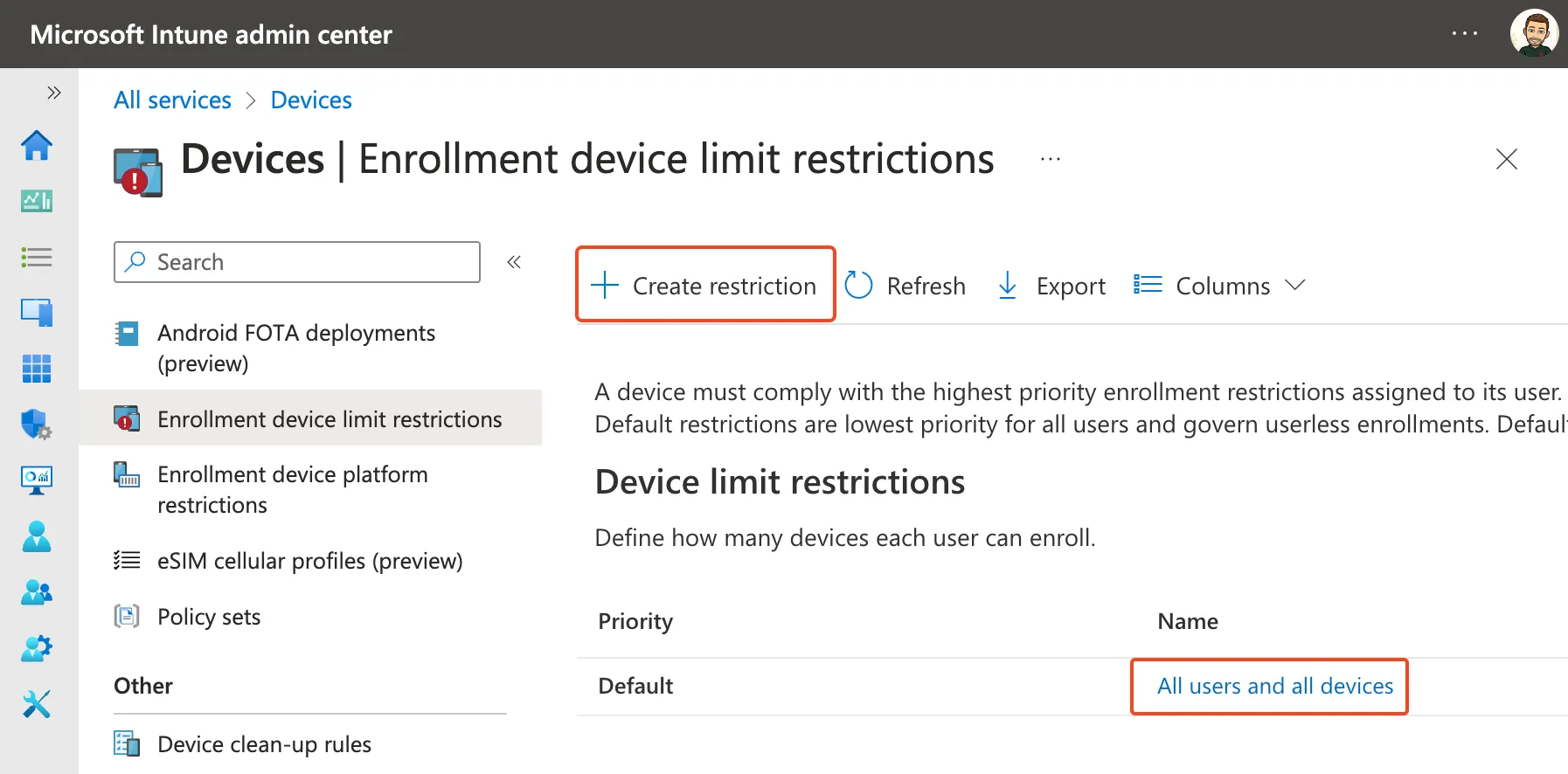Sort by the Priority column header
The width and height of the screenshot is (1568, 774).
pos(635,621)
